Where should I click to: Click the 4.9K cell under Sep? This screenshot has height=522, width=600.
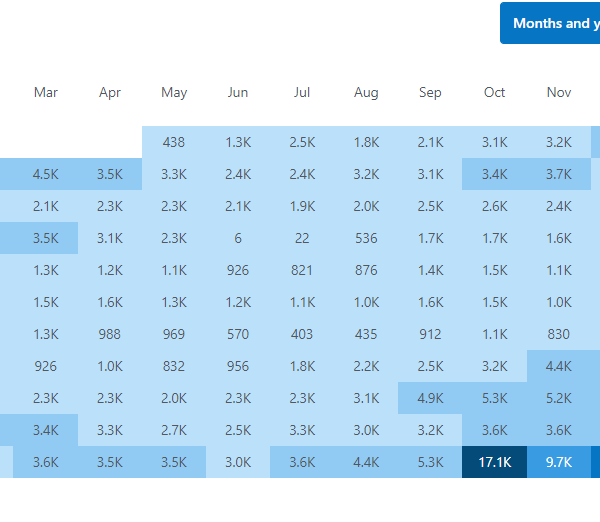tap(430, 398)
